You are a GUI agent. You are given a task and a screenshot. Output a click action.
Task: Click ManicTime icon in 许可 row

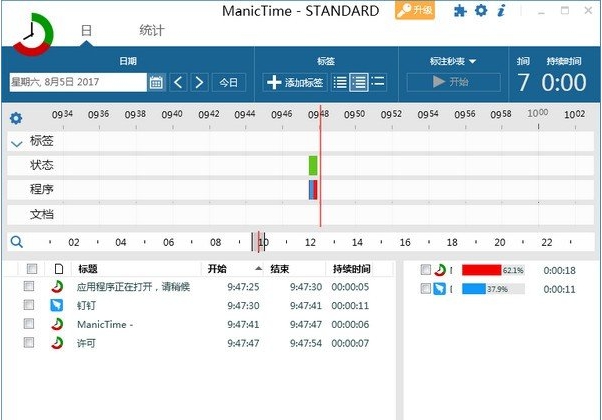57,342
